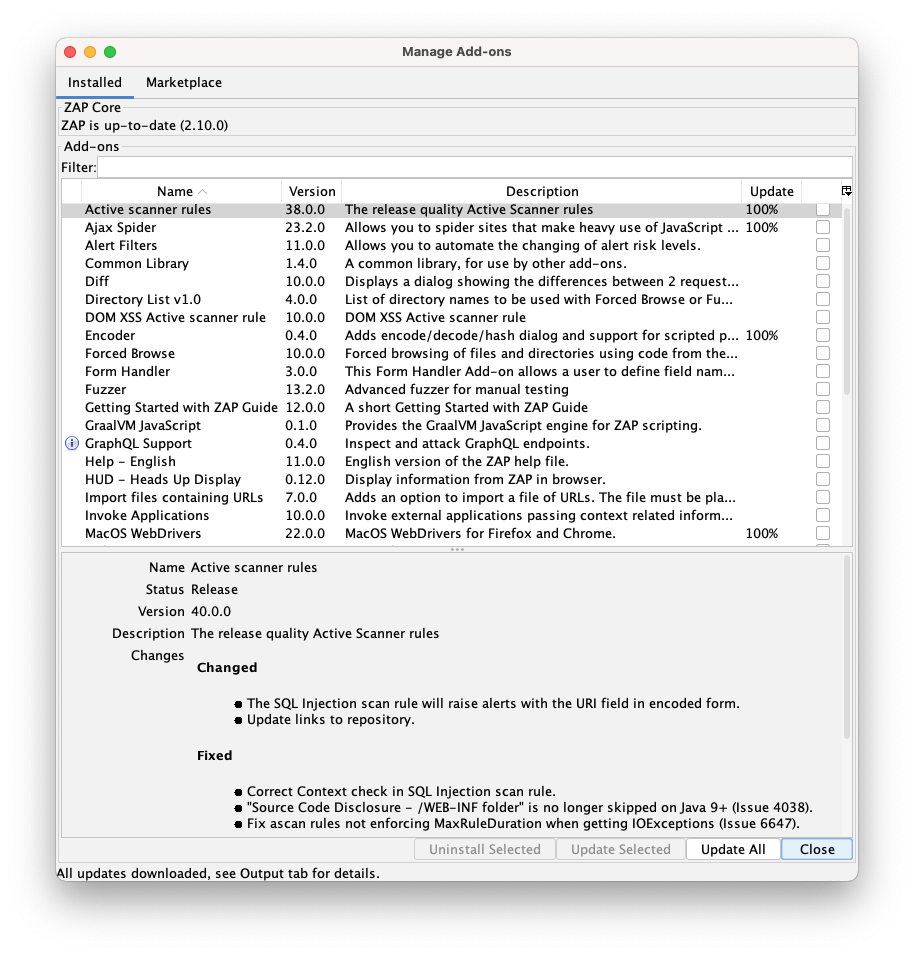Tick the update checkbox for MacOS WebDrivers
This screenshot has width=914, height=955.
822,533
